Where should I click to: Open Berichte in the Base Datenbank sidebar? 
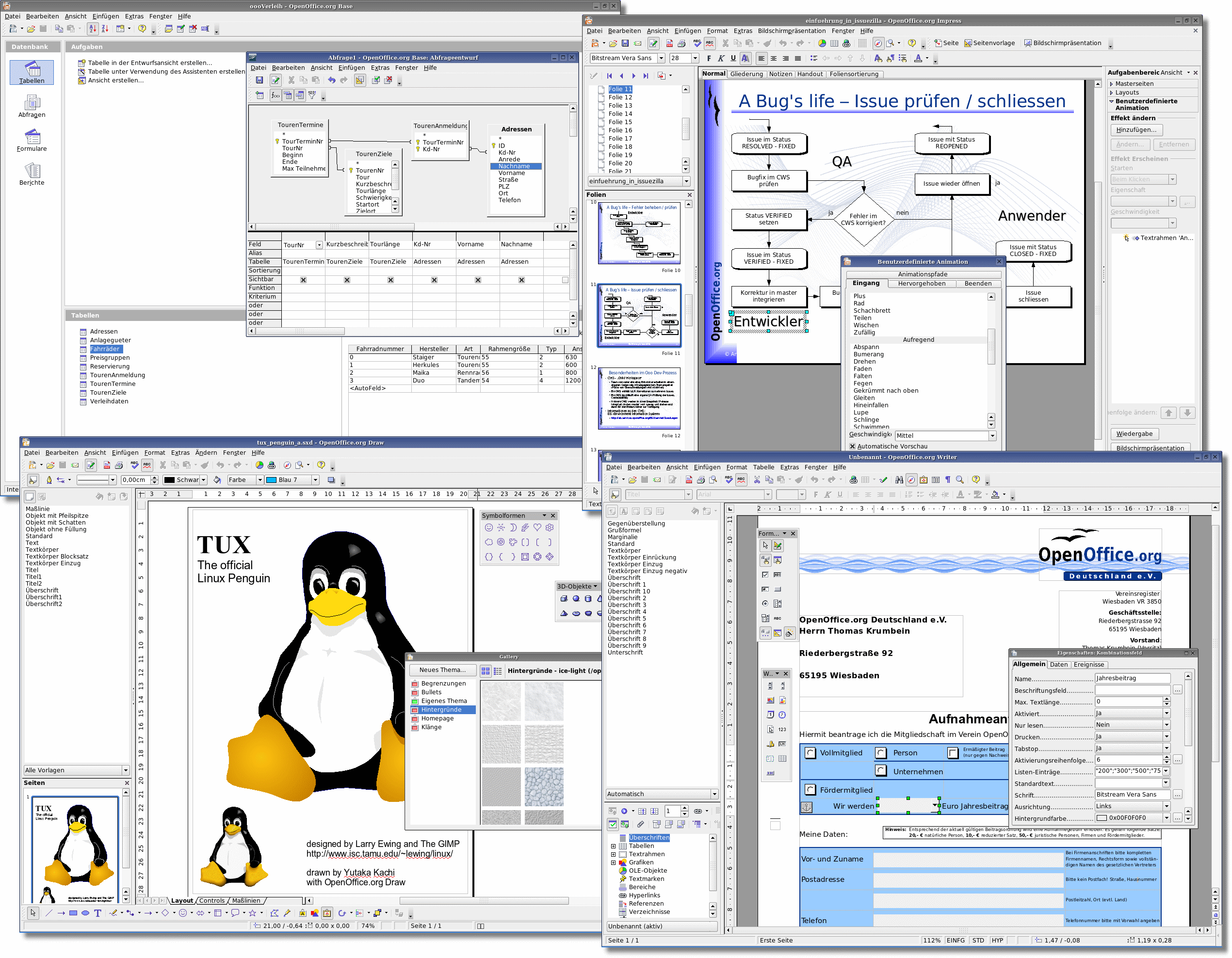(x=32, y=174)
